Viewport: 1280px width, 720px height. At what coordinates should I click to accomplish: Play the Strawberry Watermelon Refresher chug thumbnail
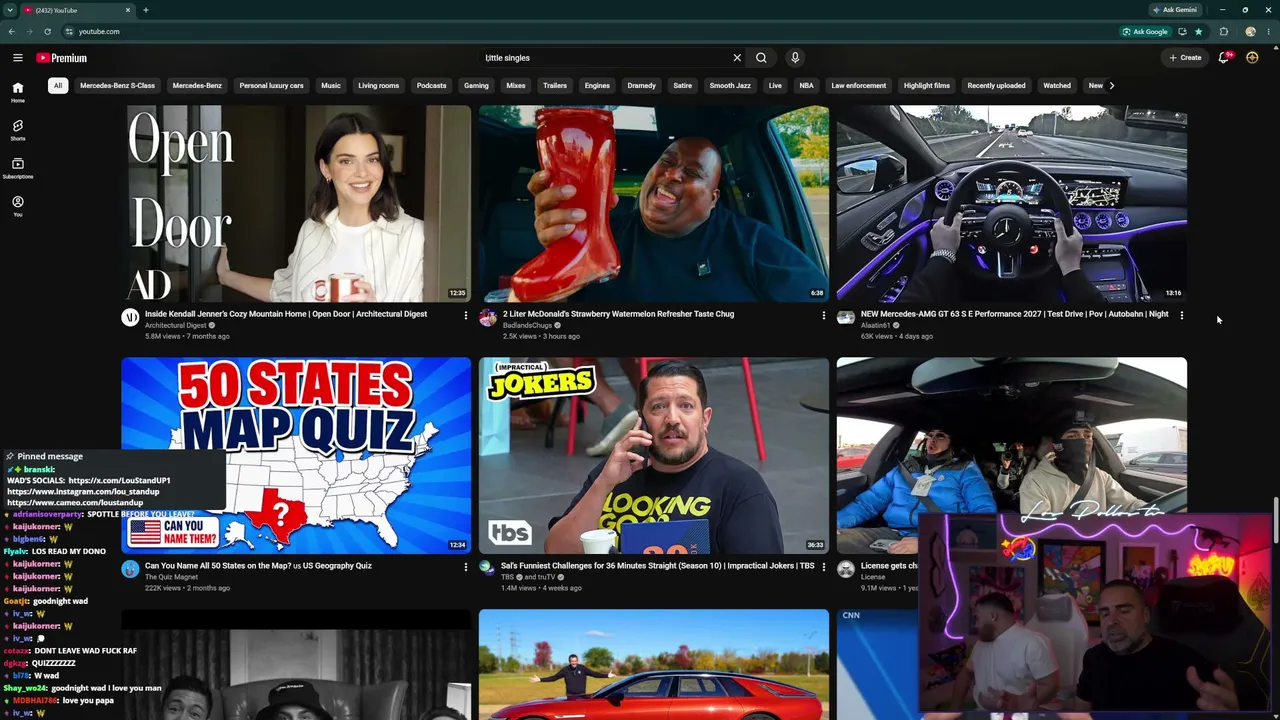[x=654, y=203]
